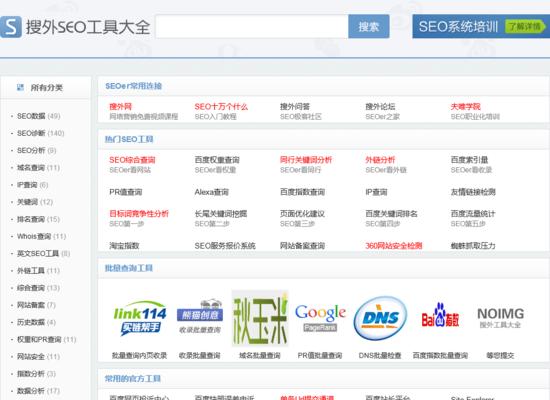Screen dimensions: 550x400
Task: Open the Google PageRank batch logo
Action: (320, 318)
